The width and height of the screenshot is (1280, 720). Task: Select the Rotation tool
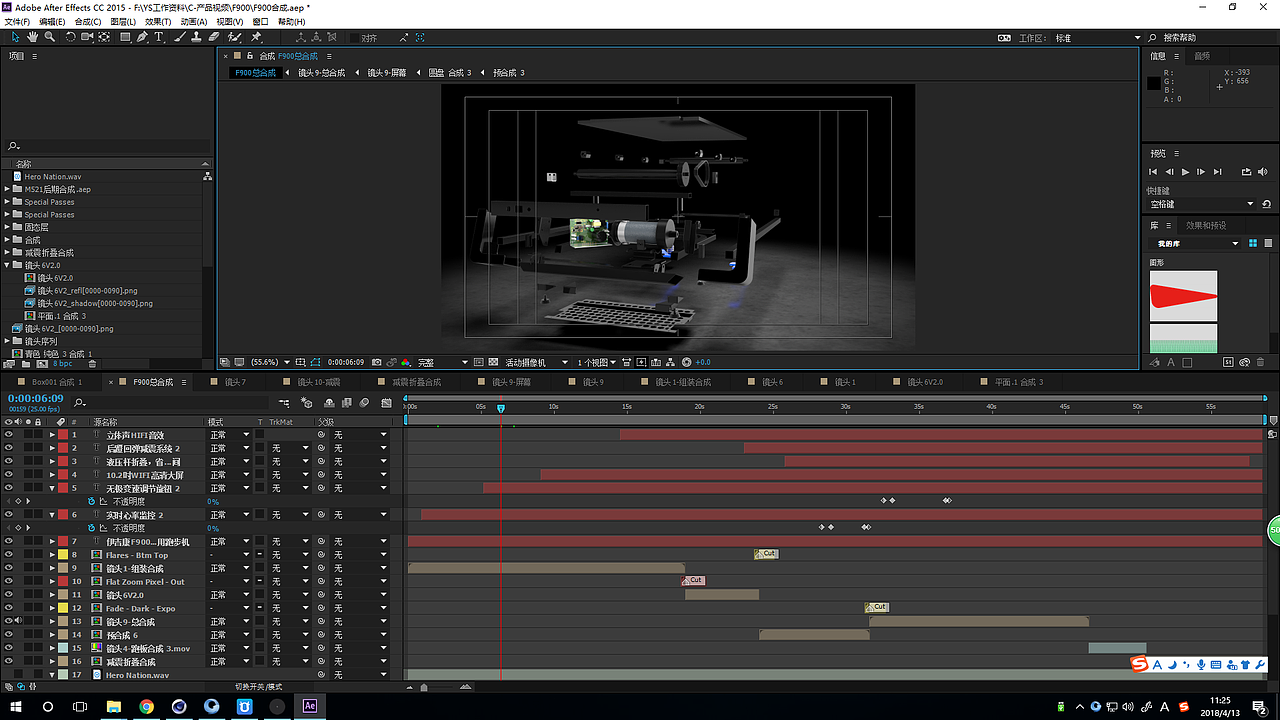point(71,37)
